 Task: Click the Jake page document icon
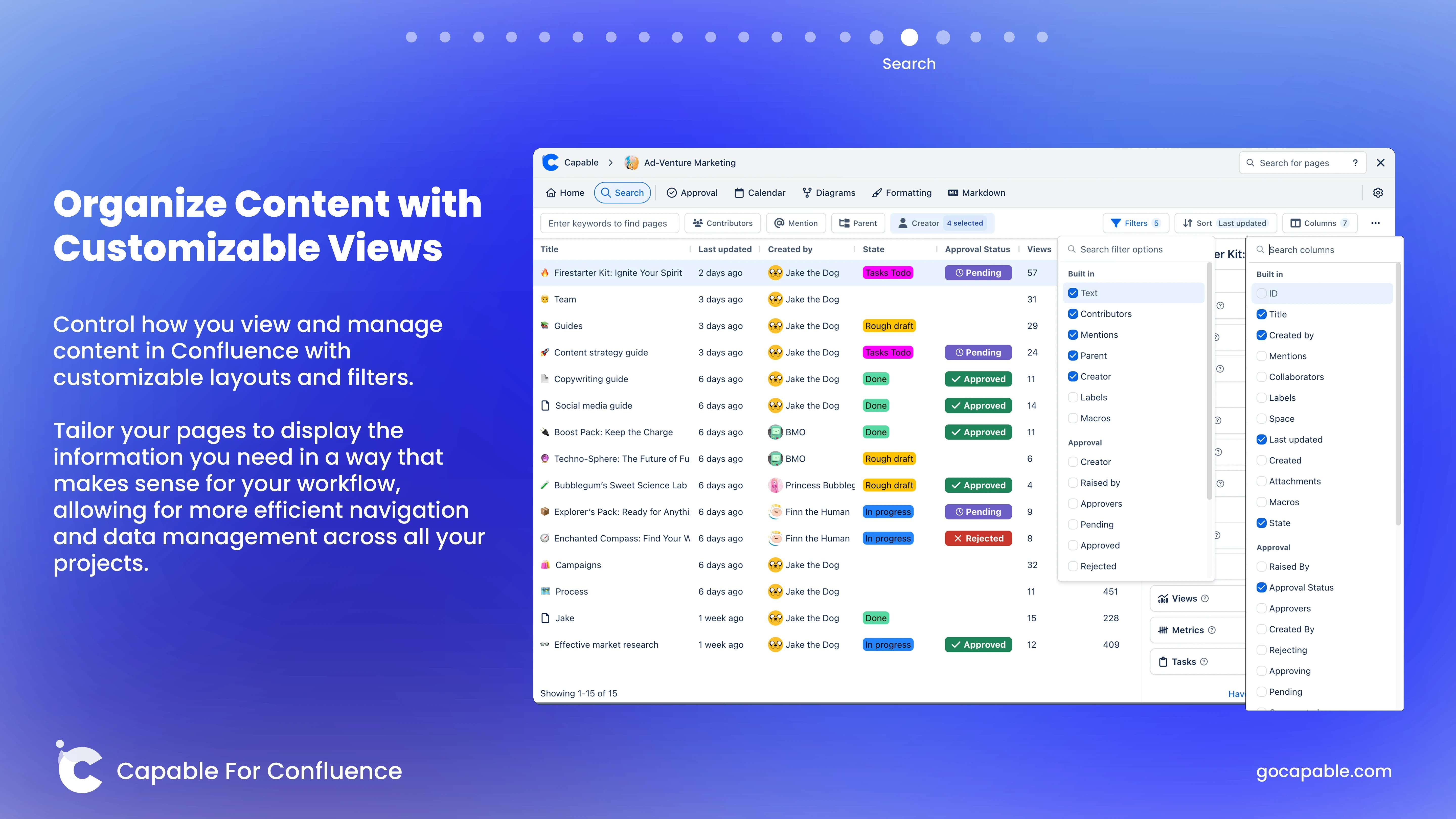545,618
